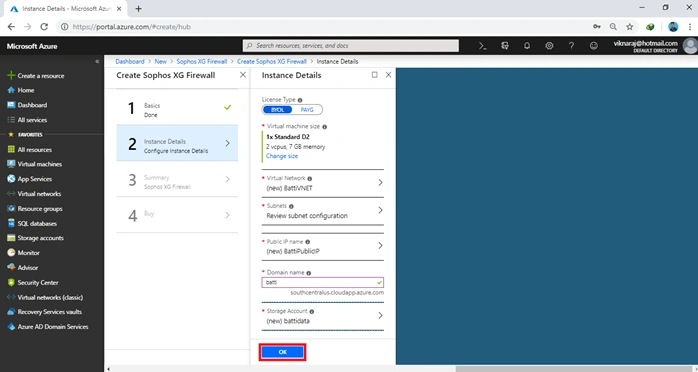
Task: Click Create a resource in sidebar
Action: tap(36, 76)
